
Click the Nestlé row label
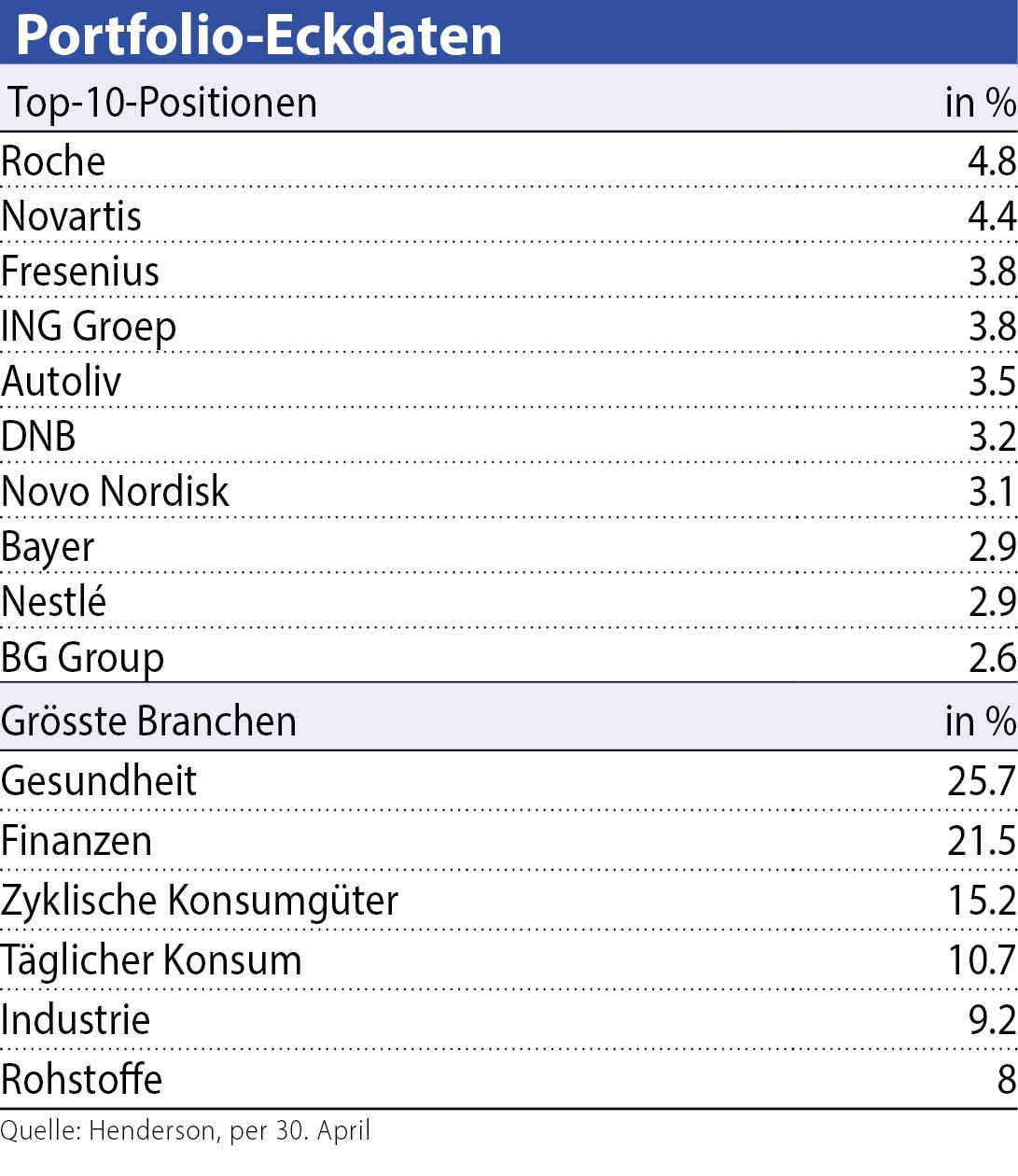point(53,601)
